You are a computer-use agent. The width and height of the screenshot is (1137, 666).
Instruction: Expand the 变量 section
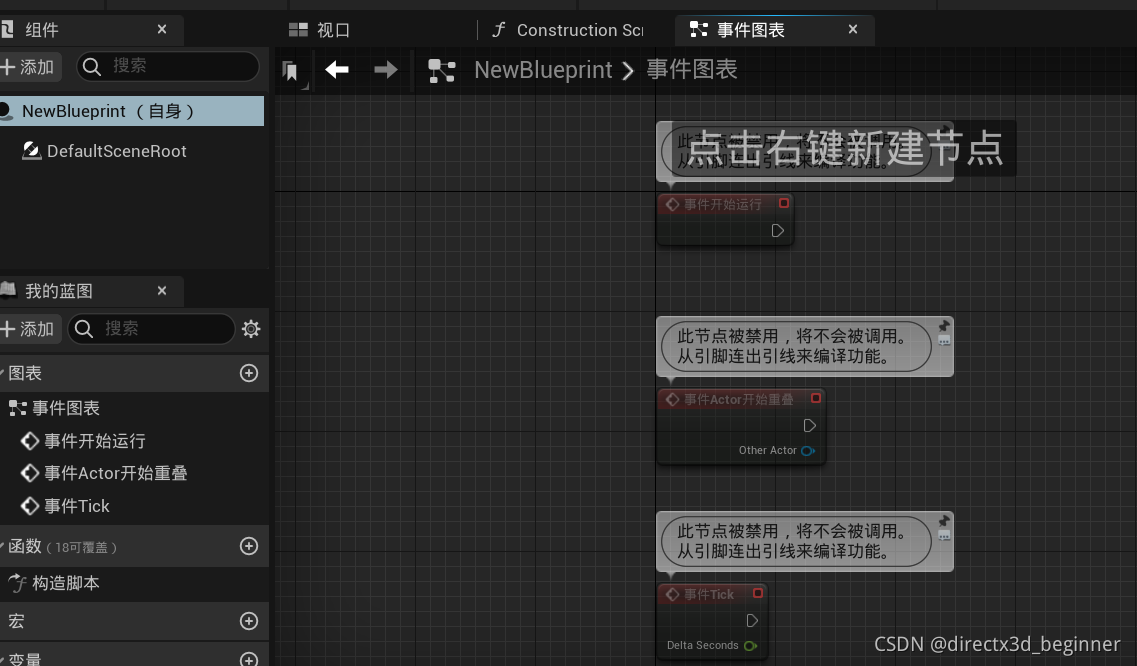[x=2, y=659]
